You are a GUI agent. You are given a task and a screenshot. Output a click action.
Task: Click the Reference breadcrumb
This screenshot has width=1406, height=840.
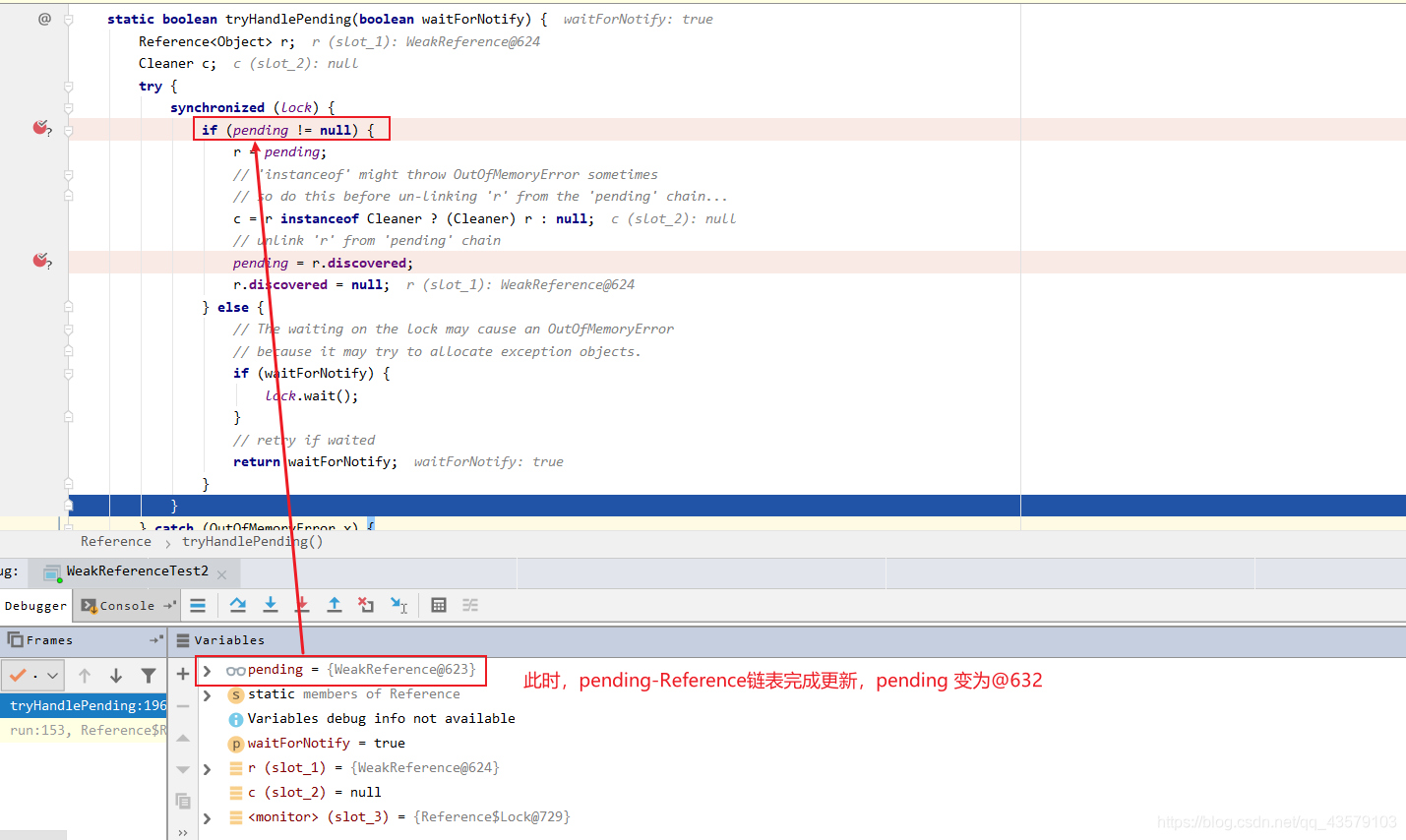pos(116,541)
